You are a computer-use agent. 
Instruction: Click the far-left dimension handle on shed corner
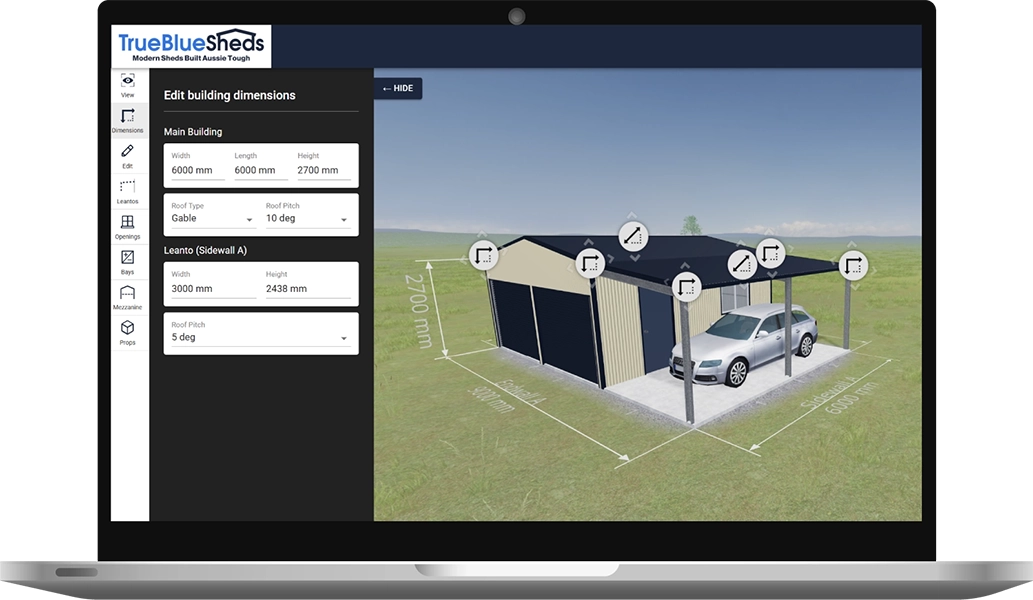click(483, 255)
